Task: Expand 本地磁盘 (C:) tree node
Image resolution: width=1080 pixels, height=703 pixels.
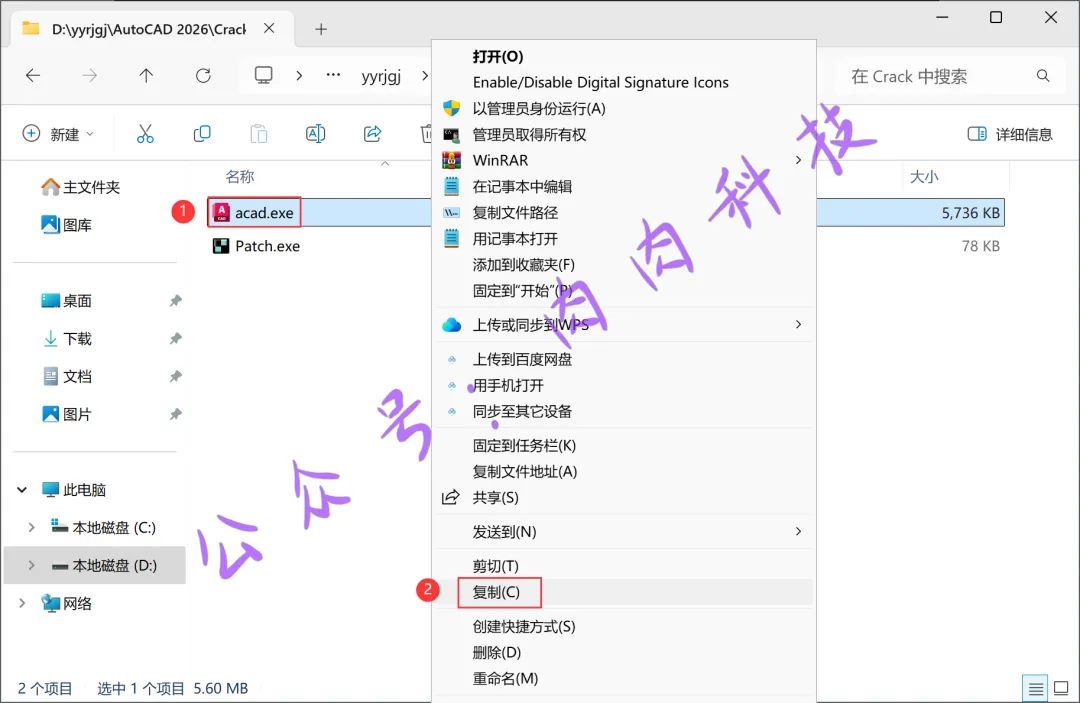Action: (31, 527)
